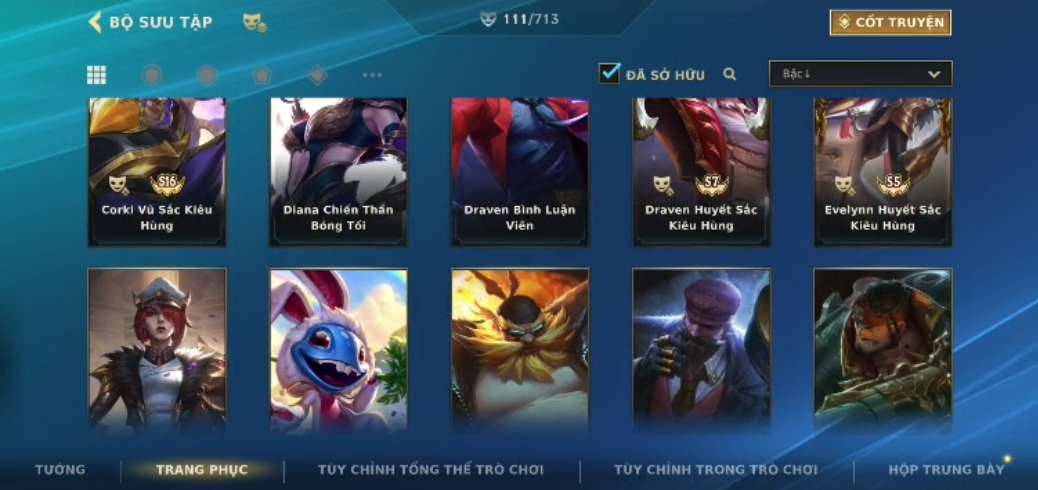Open the Hộp Trưng Bày tab
The image size is (1038, 490).
pyautogui.click(x=946, y=469)
